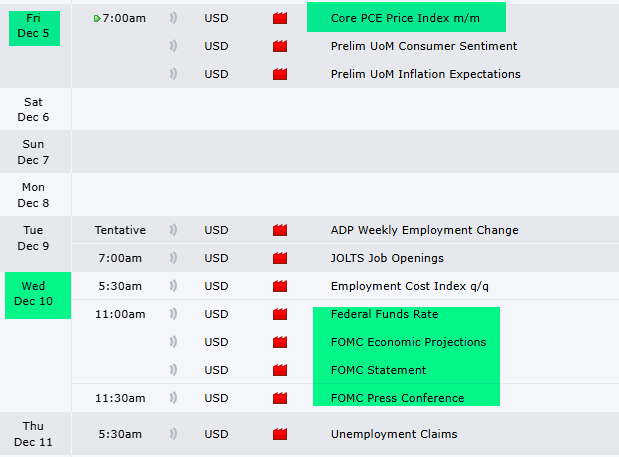Image resolution: width=619 pixels, height=457 pixels.
Task: Click the red impact icon for Employment Cost Index
Action: (x=280, y=286)
